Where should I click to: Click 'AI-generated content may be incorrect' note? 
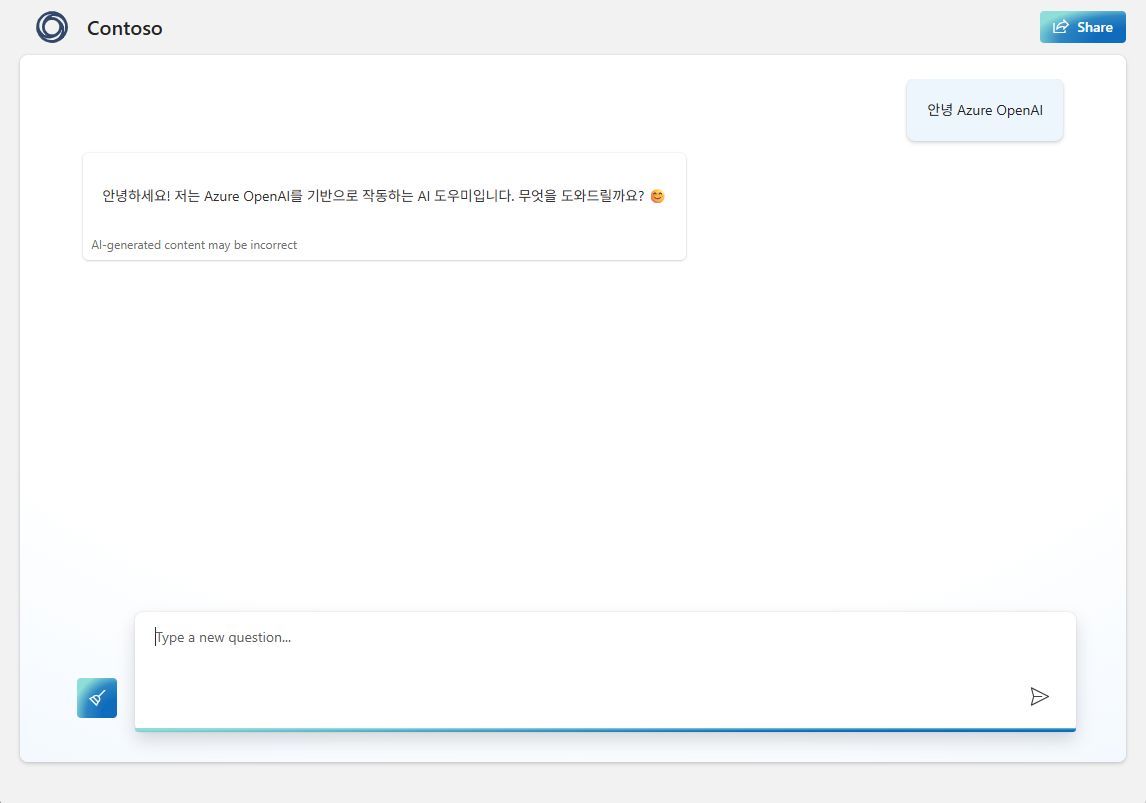click(194, 245)
